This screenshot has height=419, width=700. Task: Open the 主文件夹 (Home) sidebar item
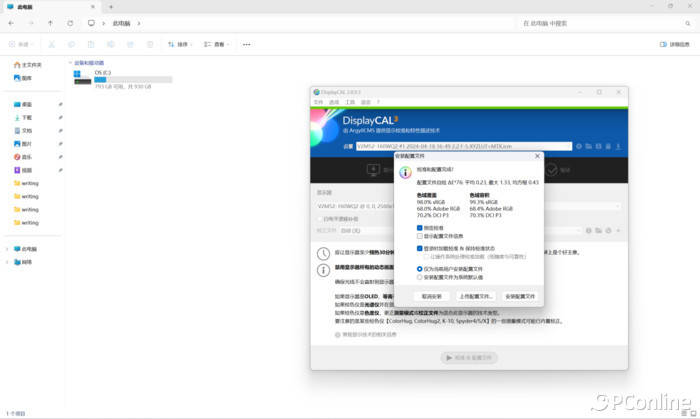pos(30,64)
